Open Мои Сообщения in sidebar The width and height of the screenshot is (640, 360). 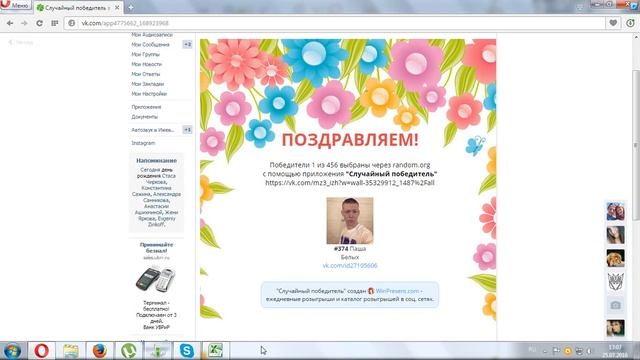coord(150,44)
